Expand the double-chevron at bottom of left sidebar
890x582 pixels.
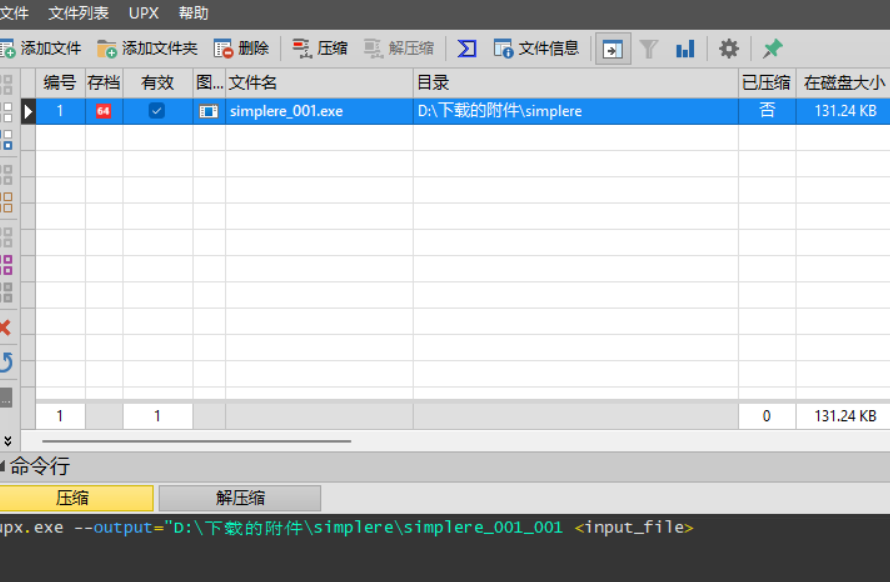(x=7, y=440)
